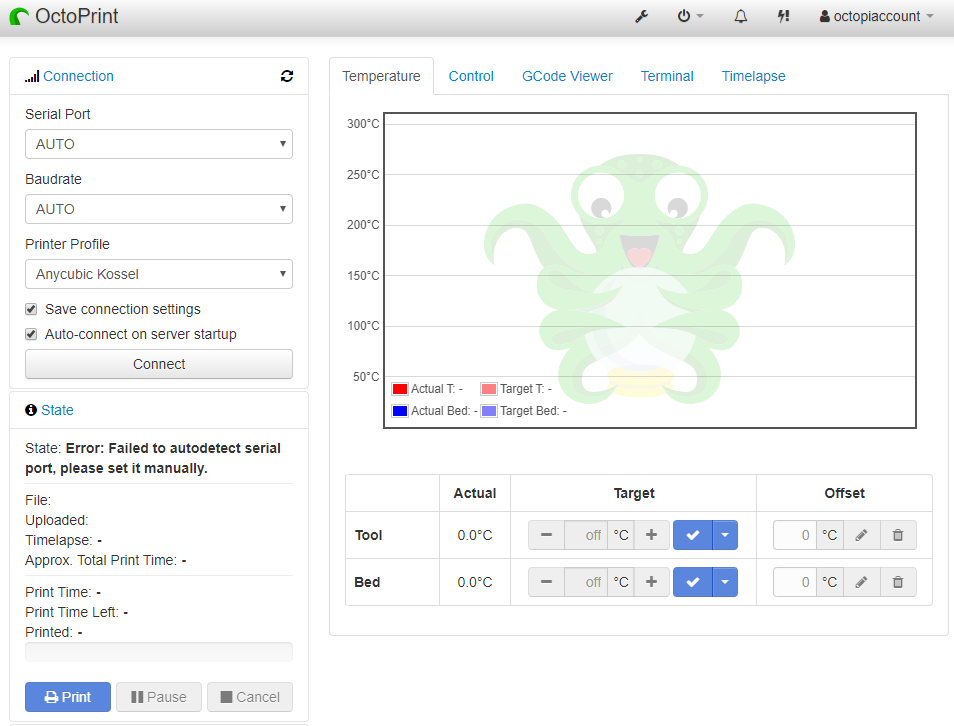
Task: Open settings via the wrench icon
Action: coord(641,16)
